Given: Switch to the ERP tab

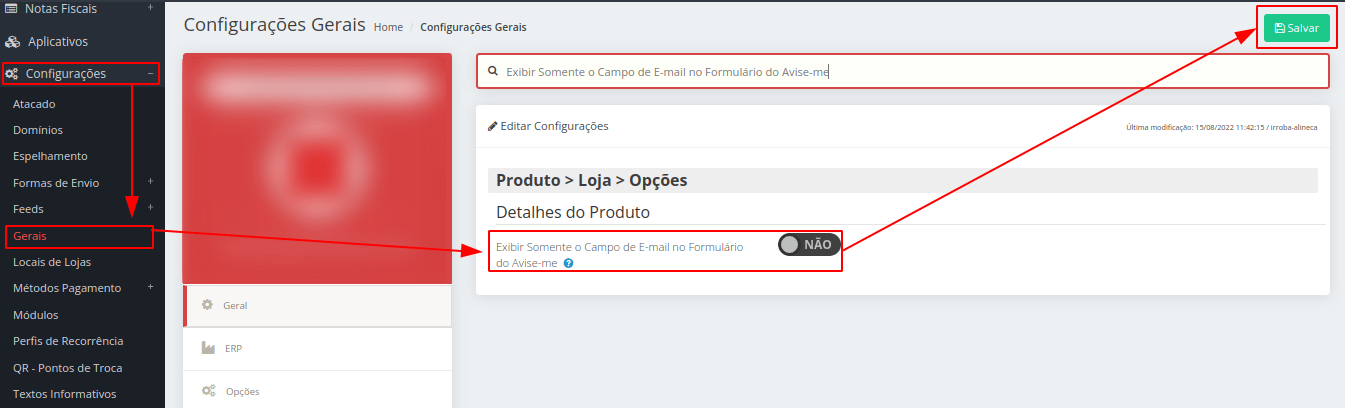Looking at the screenshot, I should (318, 349).
